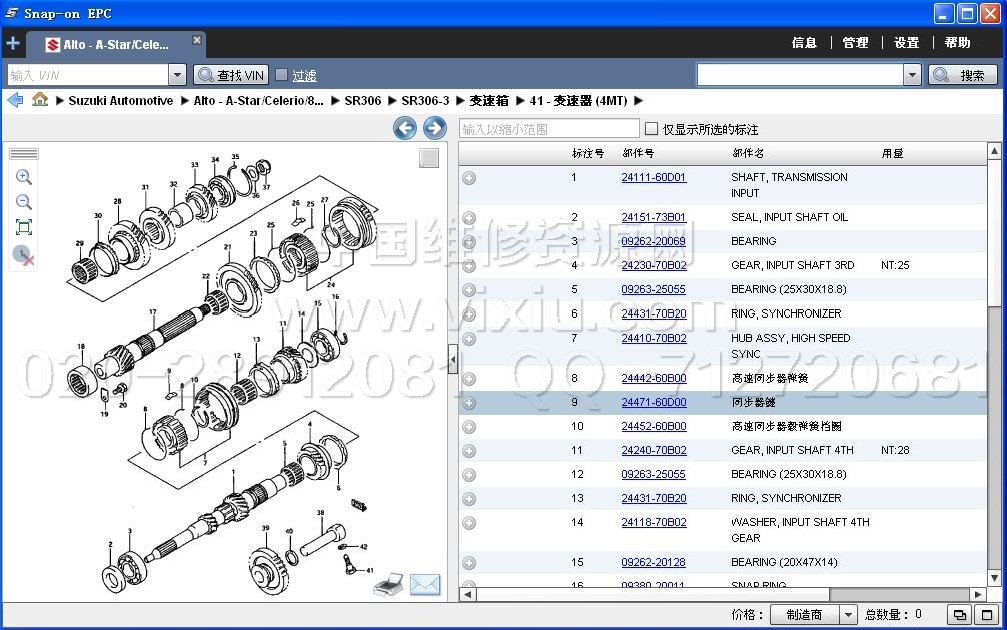
Task: Open a new tab with plus icon
Action: pyautogui.click(x=13, y=44)
